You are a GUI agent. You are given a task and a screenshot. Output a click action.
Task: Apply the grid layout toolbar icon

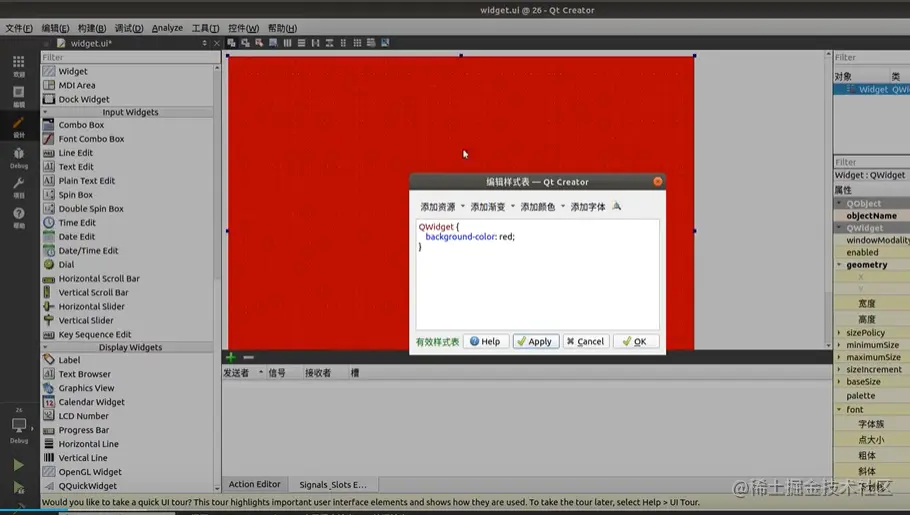(357, 43)
